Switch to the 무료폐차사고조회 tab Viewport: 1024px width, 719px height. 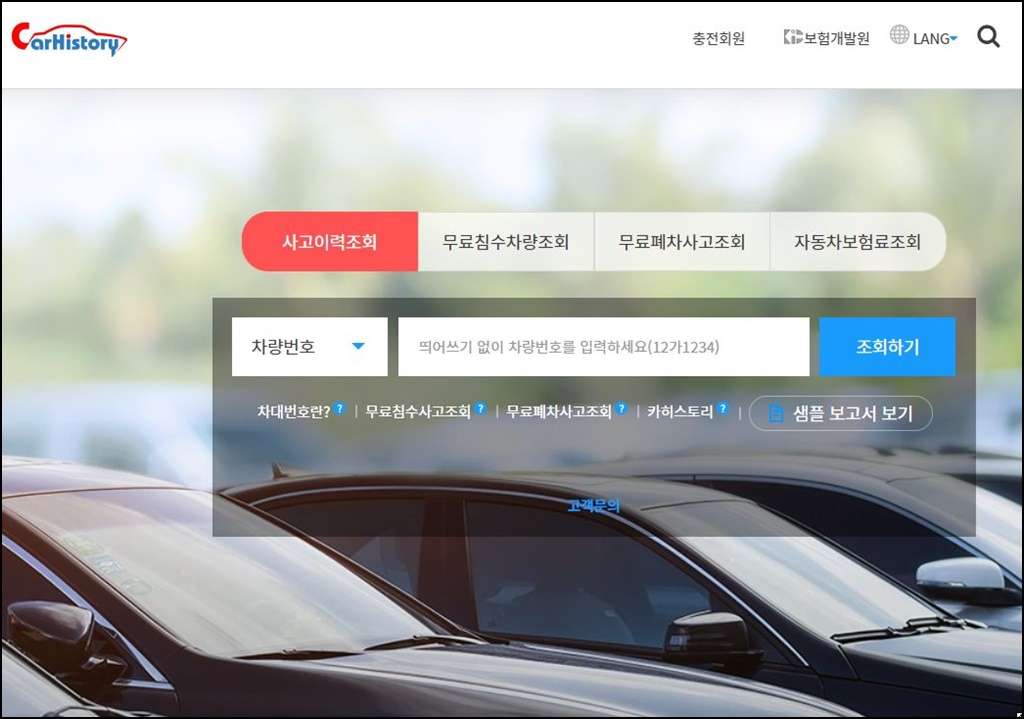[x=683, y=241]
